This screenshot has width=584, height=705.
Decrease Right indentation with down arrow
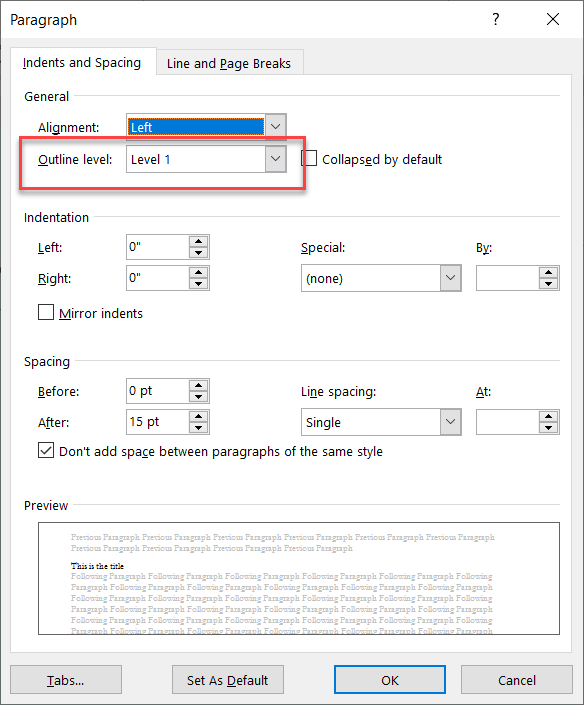[199, 284]
